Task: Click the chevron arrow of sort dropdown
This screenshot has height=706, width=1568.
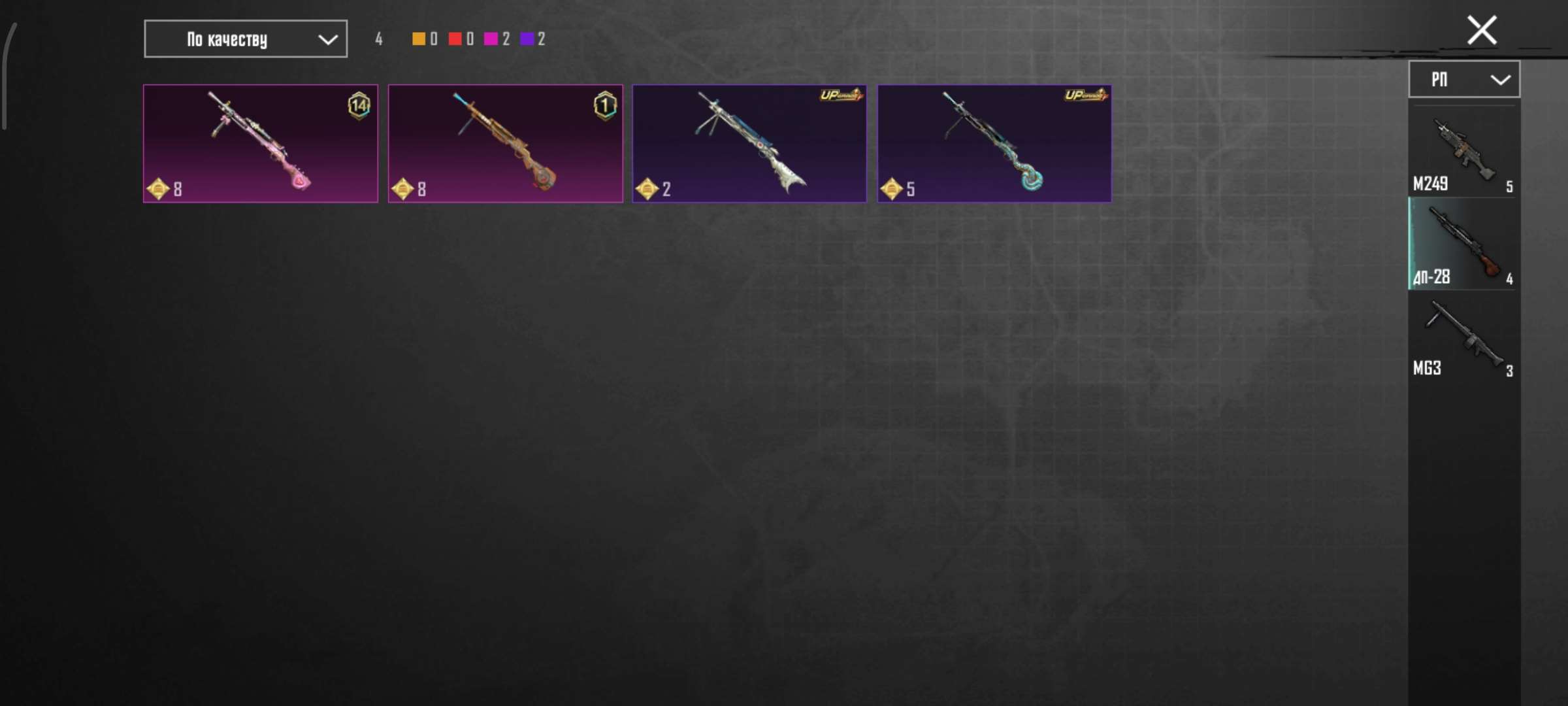Action: pos(328,40)
